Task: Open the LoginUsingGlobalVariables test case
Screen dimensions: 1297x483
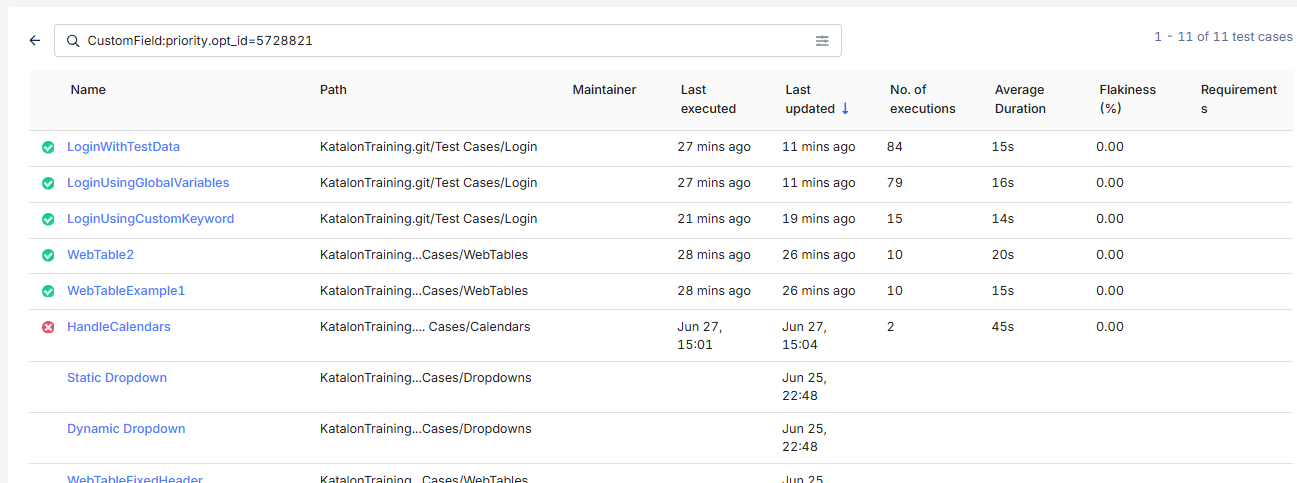Action: (148, 183)
